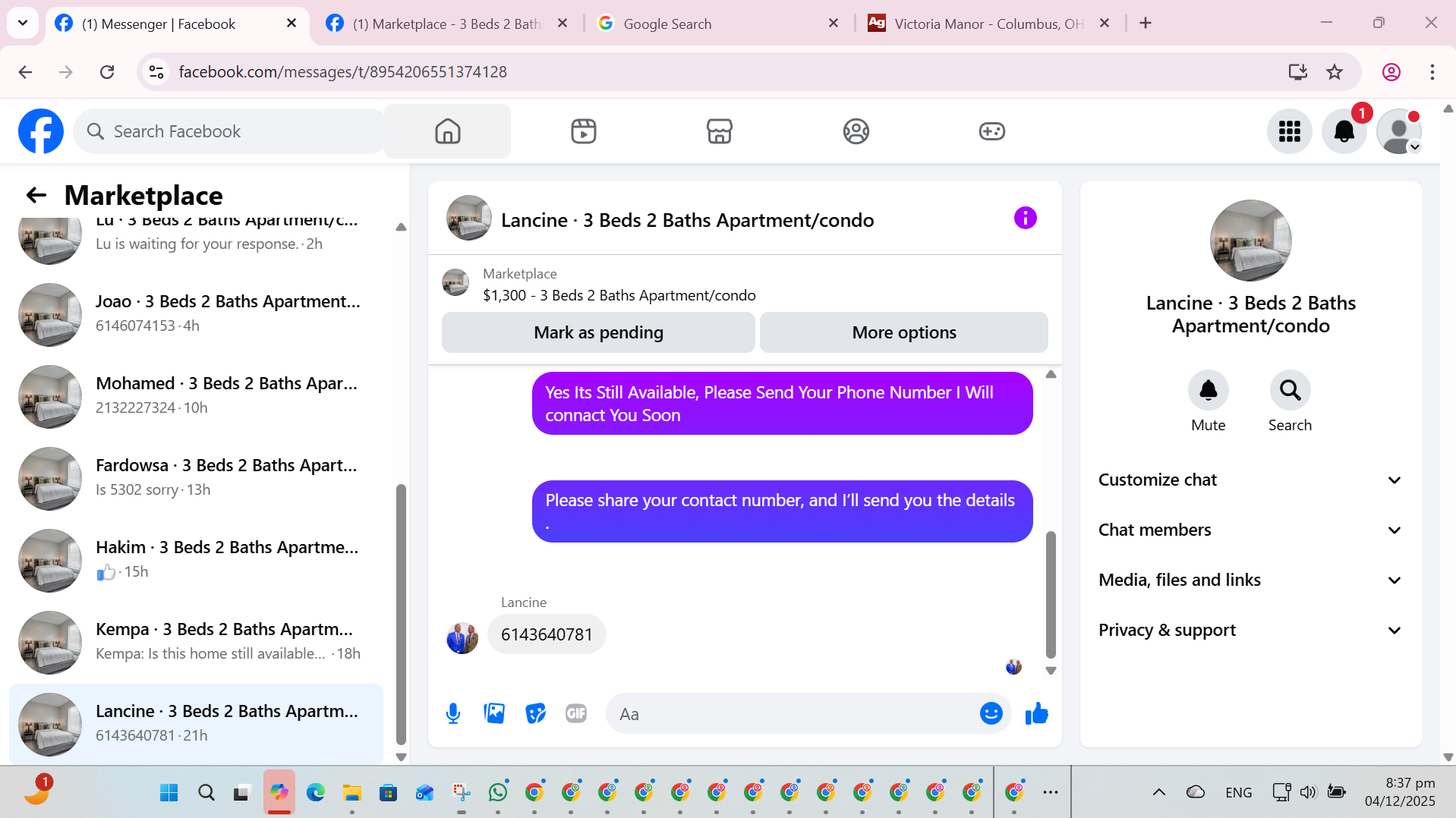
Task: Choose a GIF icon
Action: pyautogui.click(x=576, y=713)
